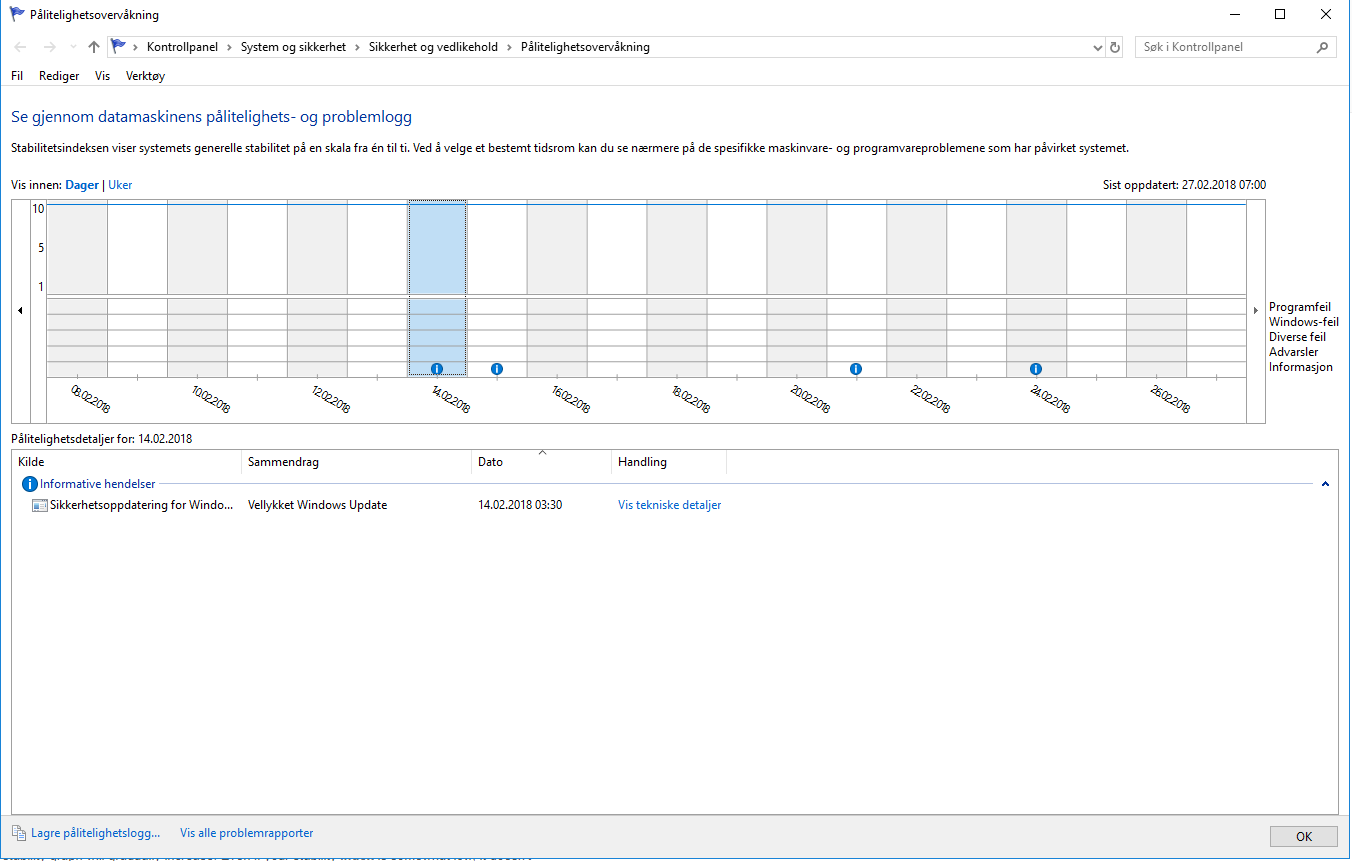Click Lagre pålitelighetslogg link
Viewport: 1352px width, 861px height.
click(95, 832)
